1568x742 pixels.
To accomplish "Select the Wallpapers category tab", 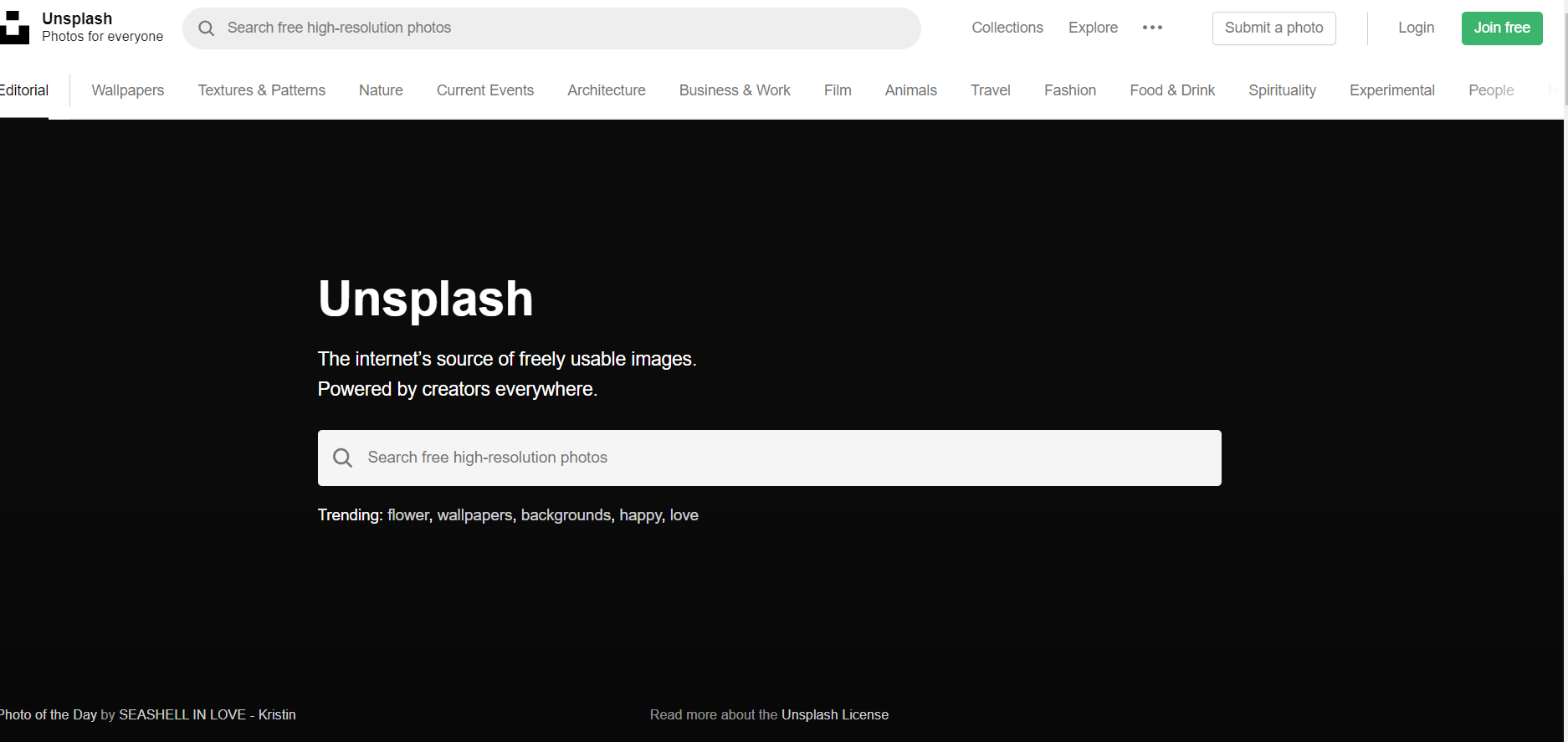I will coord(127,90).
